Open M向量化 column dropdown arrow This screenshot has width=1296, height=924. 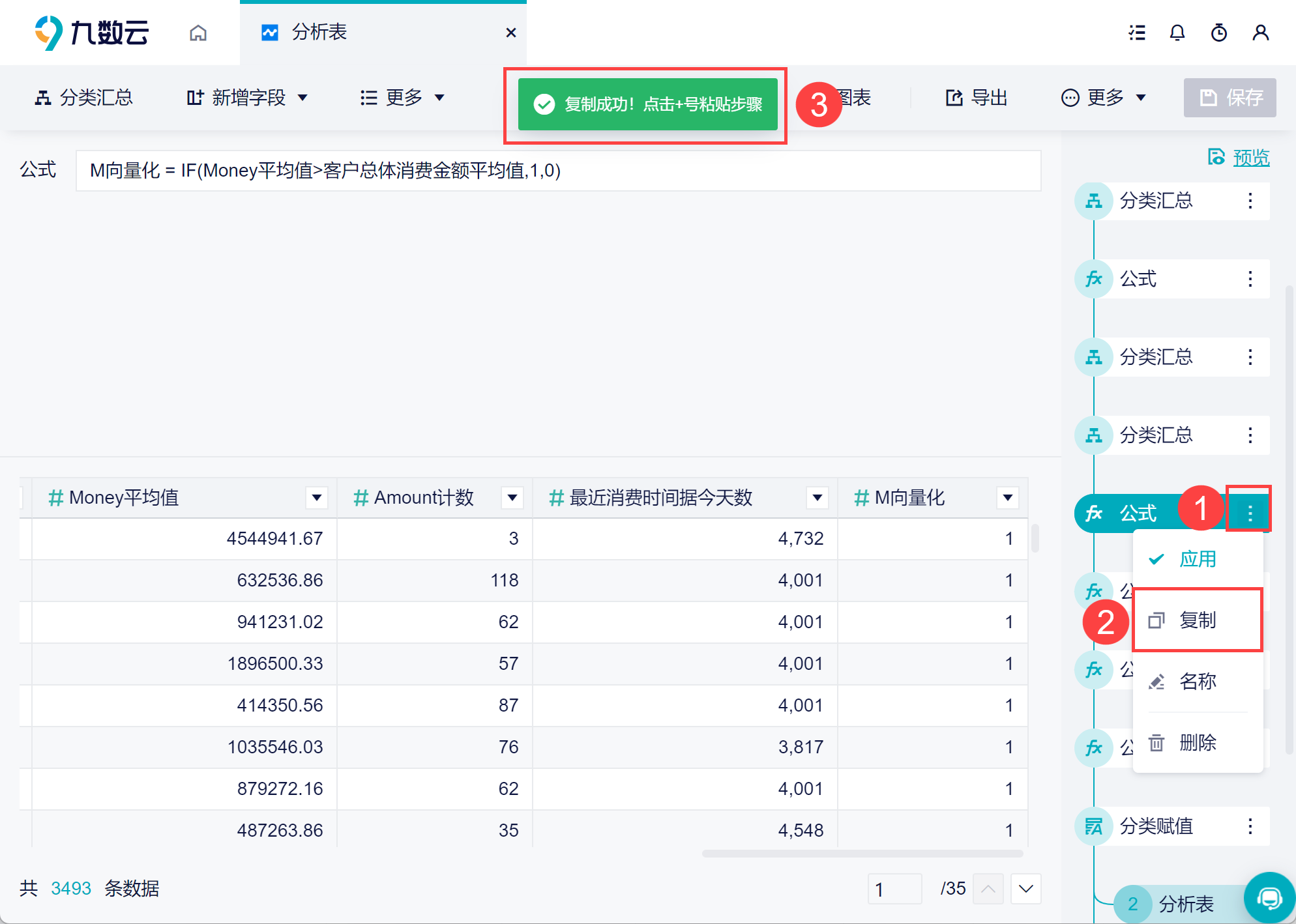(1007, 498)
